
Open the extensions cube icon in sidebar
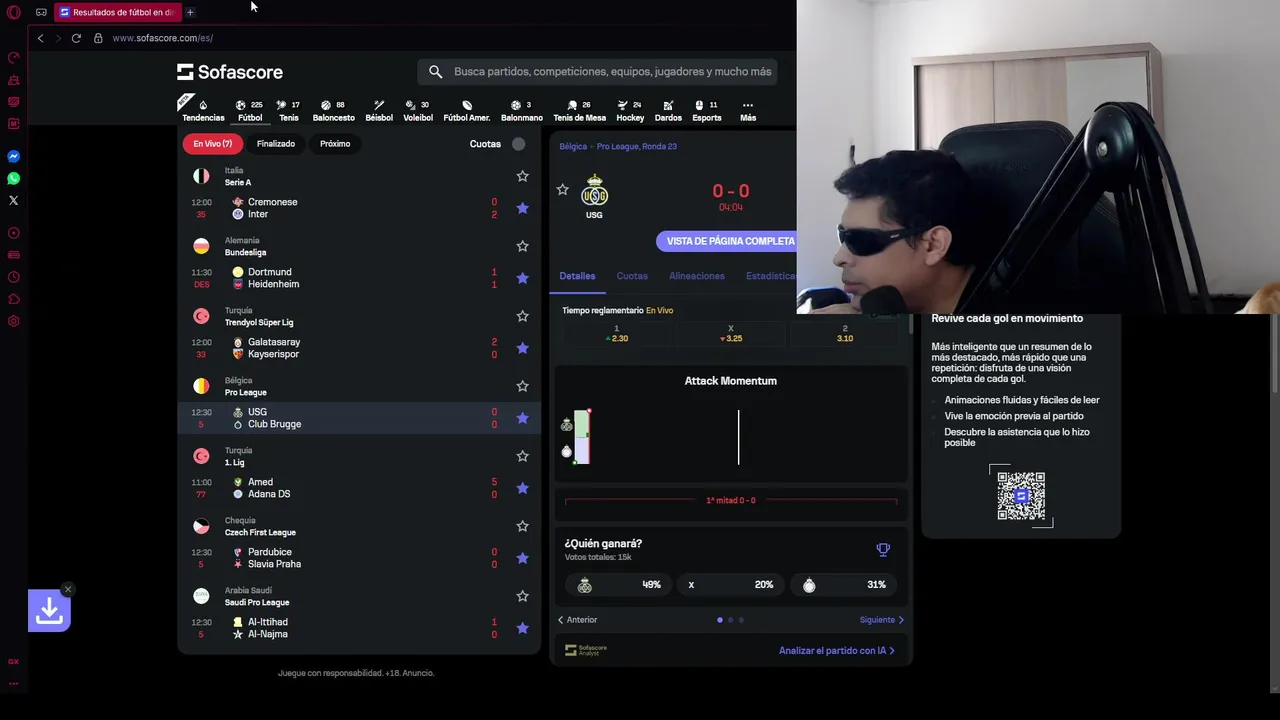(14, 299)
